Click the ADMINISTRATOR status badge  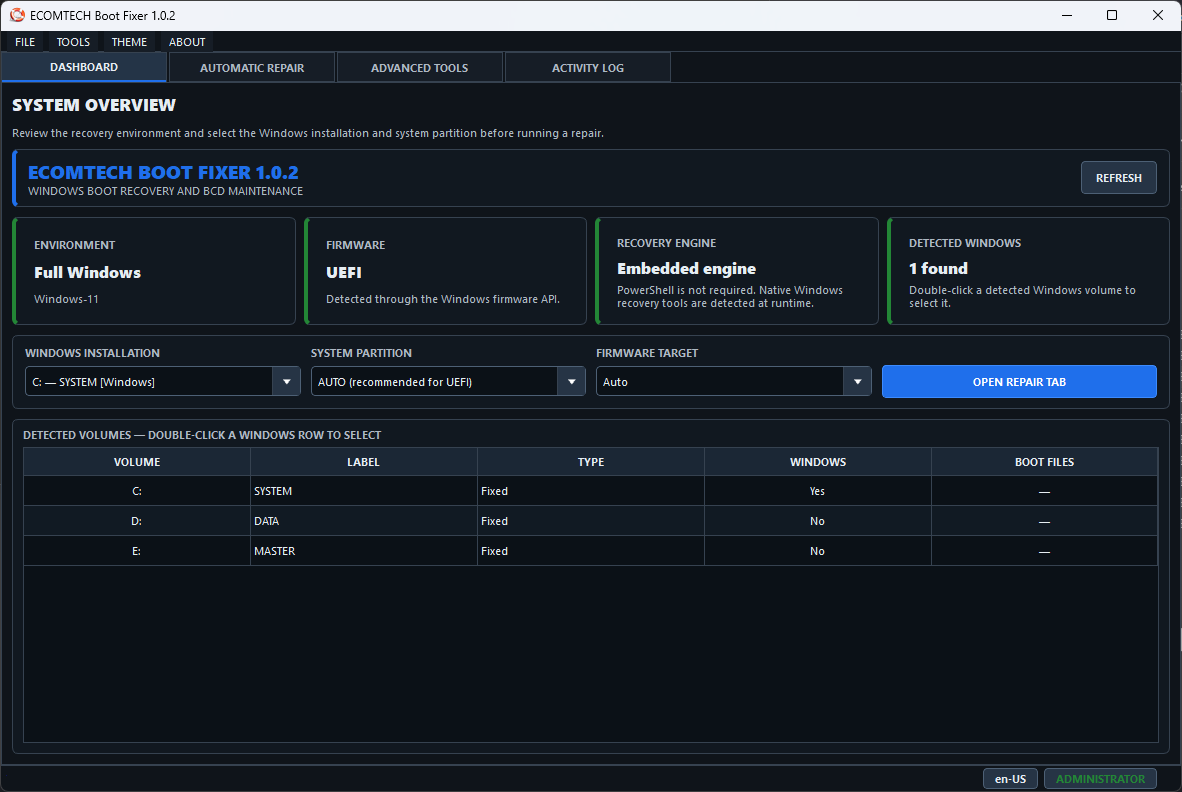tap(1100, 778)
